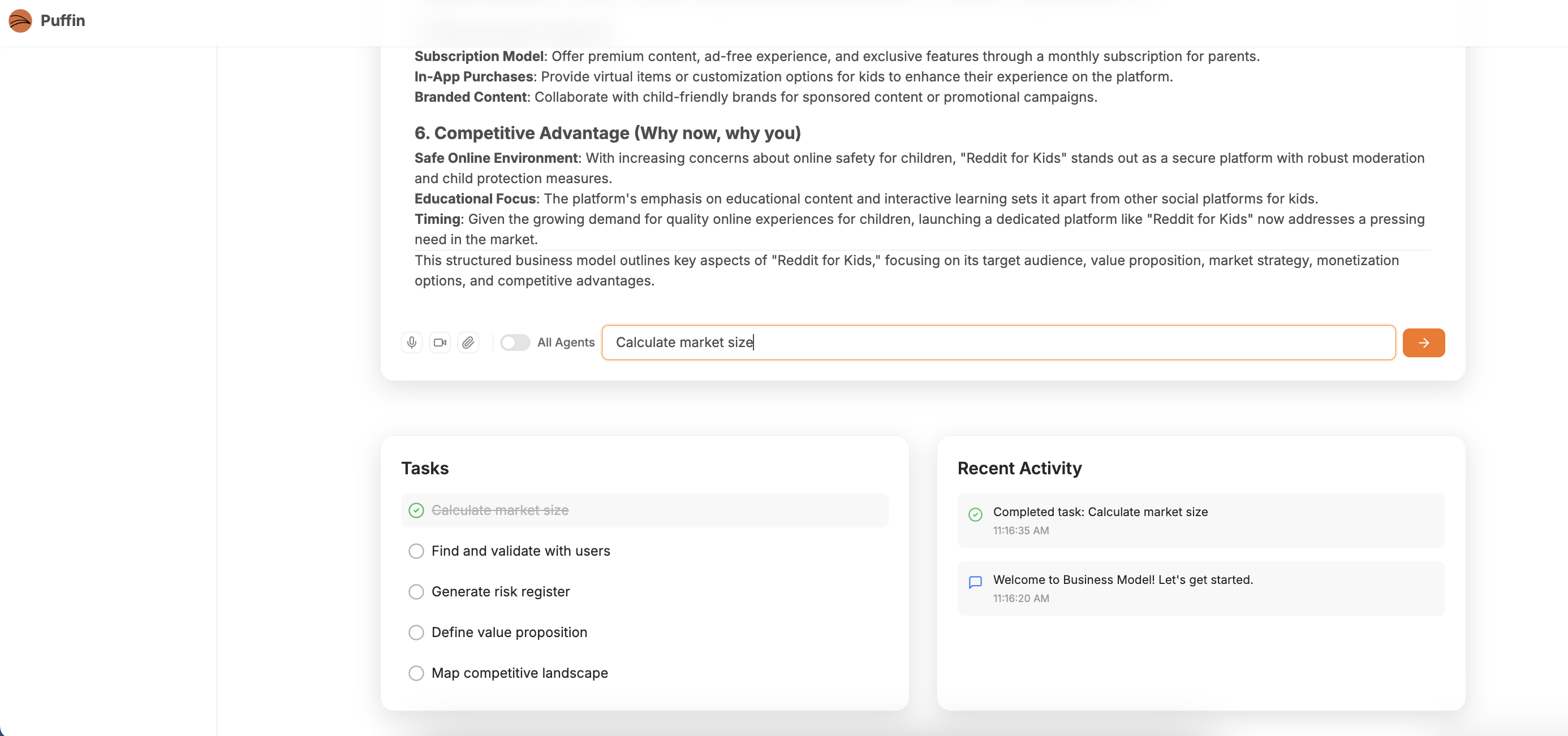The image size is (1568, 736).
Task: Click the video camera icon
Action: (x=440, y=343)
